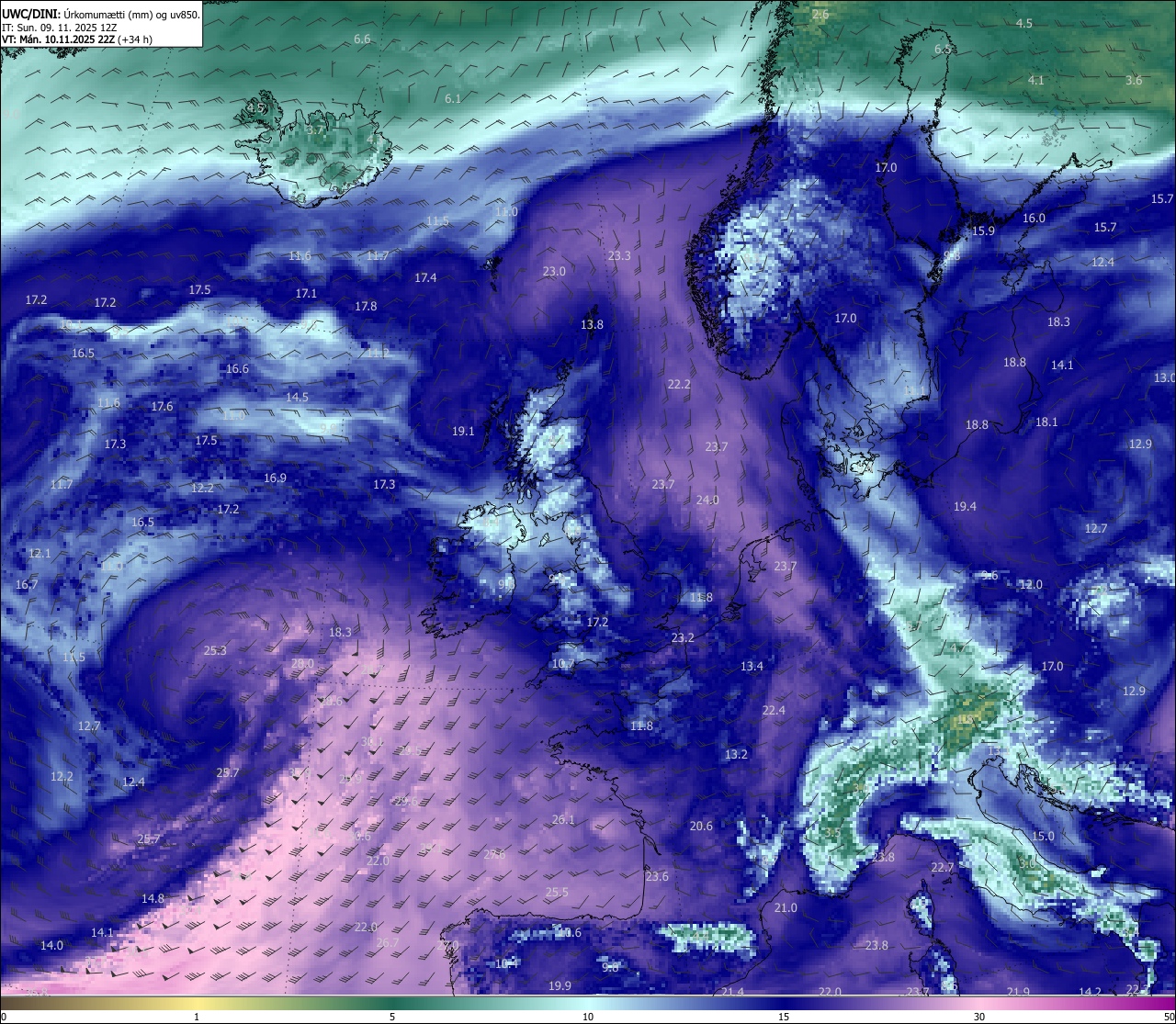Click the map value 2.6 over northern Norway
Viewport: 1176px width, 1024px height.
click(x=820, y=15)
